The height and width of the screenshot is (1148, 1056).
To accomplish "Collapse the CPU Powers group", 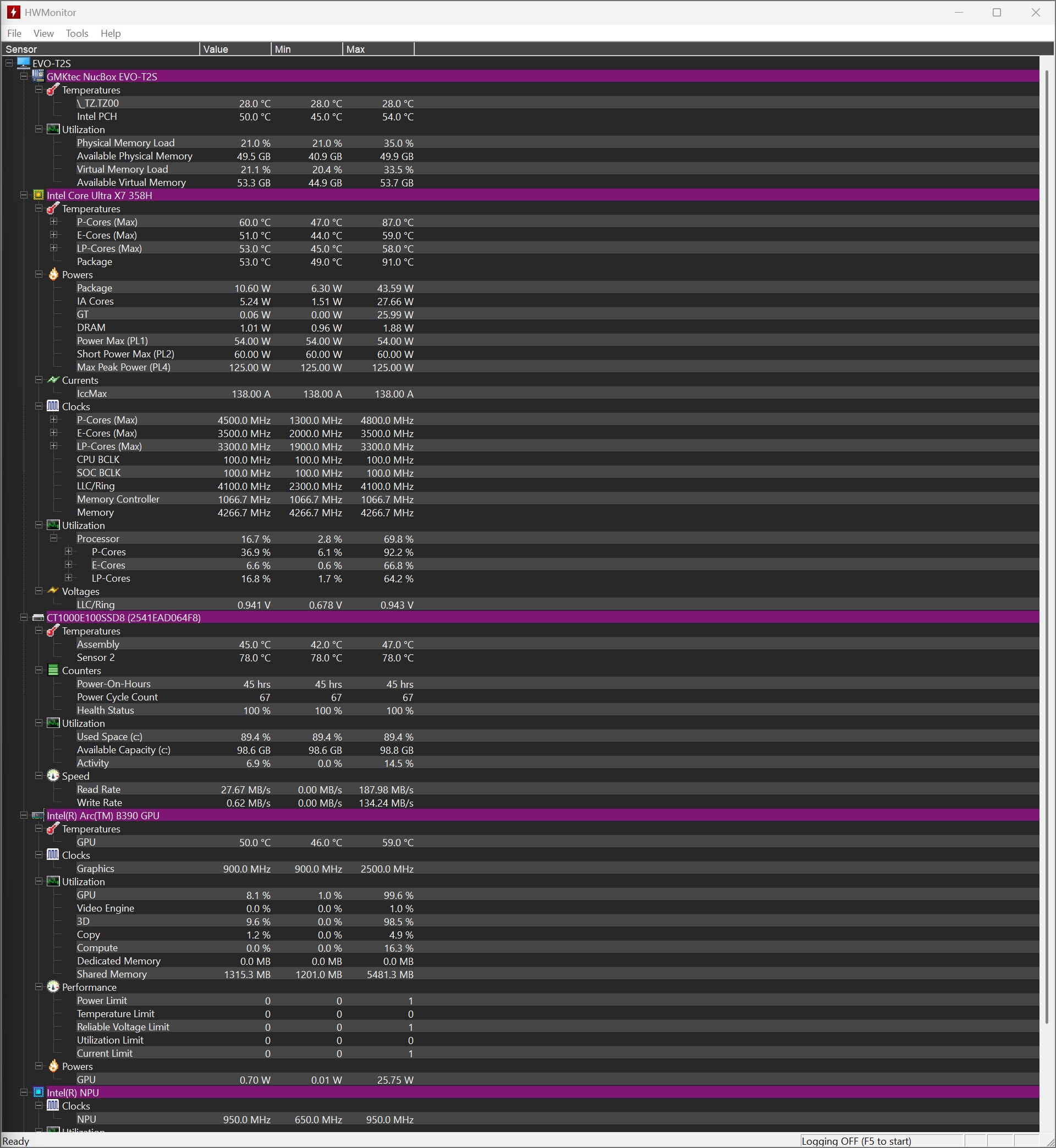I will tap(39, 274).
